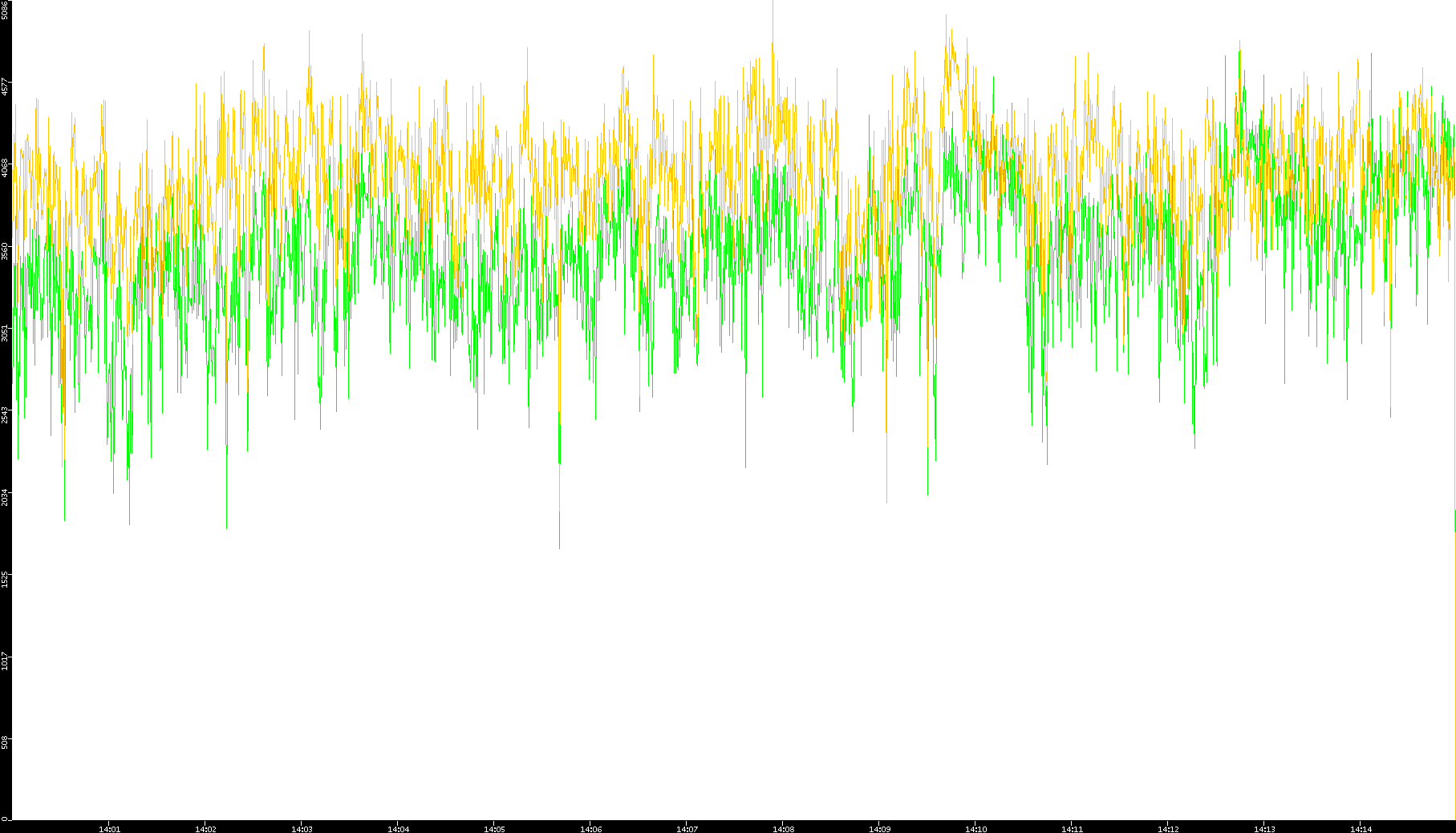The width and height of the screenshot is (1456, 833).
Task: Pick the 14:04 time axis label
Action: click(x=398, y=829)
